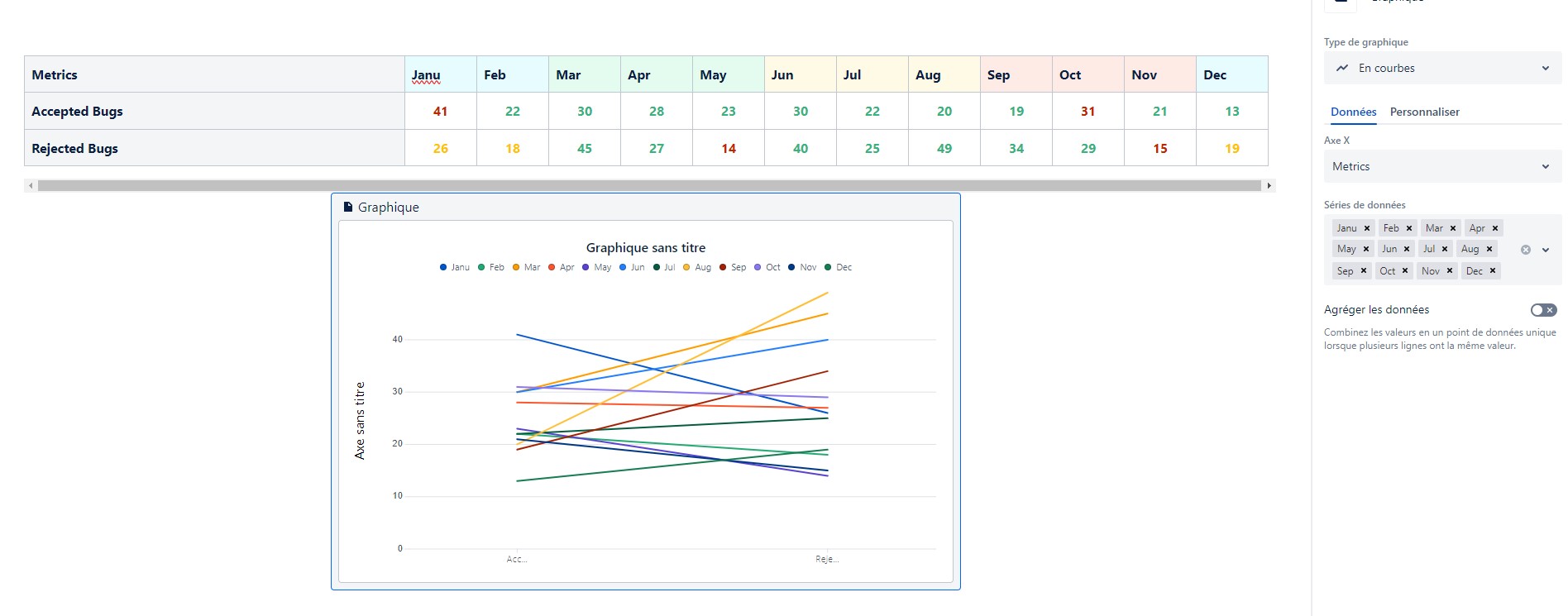Select the Nov column header
The image size is (1568, 616).
pyautogui.click(x=1160, y=74)
